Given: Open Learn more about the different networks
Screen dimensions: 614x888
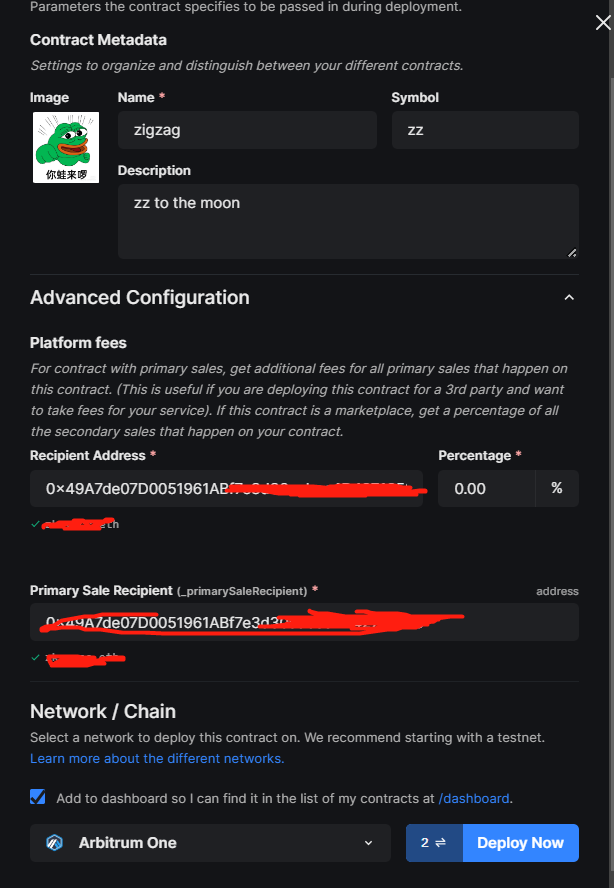Looking at the screenshot, I should tap(157, 758).
